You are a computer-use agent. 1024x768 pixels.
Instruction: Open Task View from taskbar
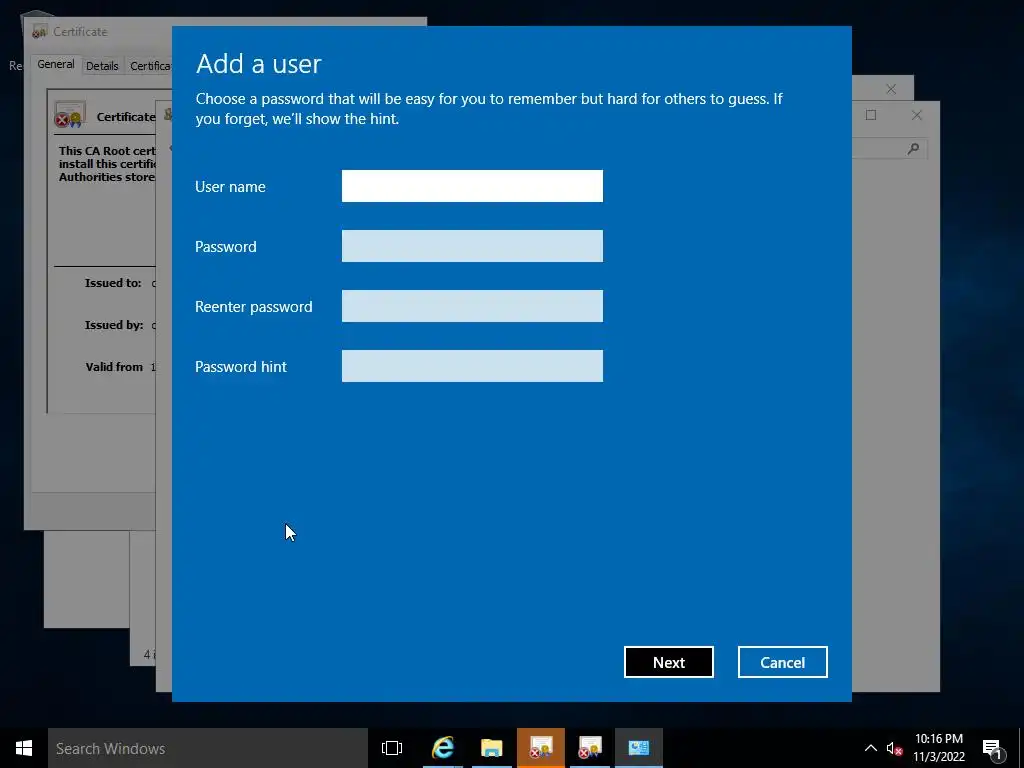(x=392, y=748)
